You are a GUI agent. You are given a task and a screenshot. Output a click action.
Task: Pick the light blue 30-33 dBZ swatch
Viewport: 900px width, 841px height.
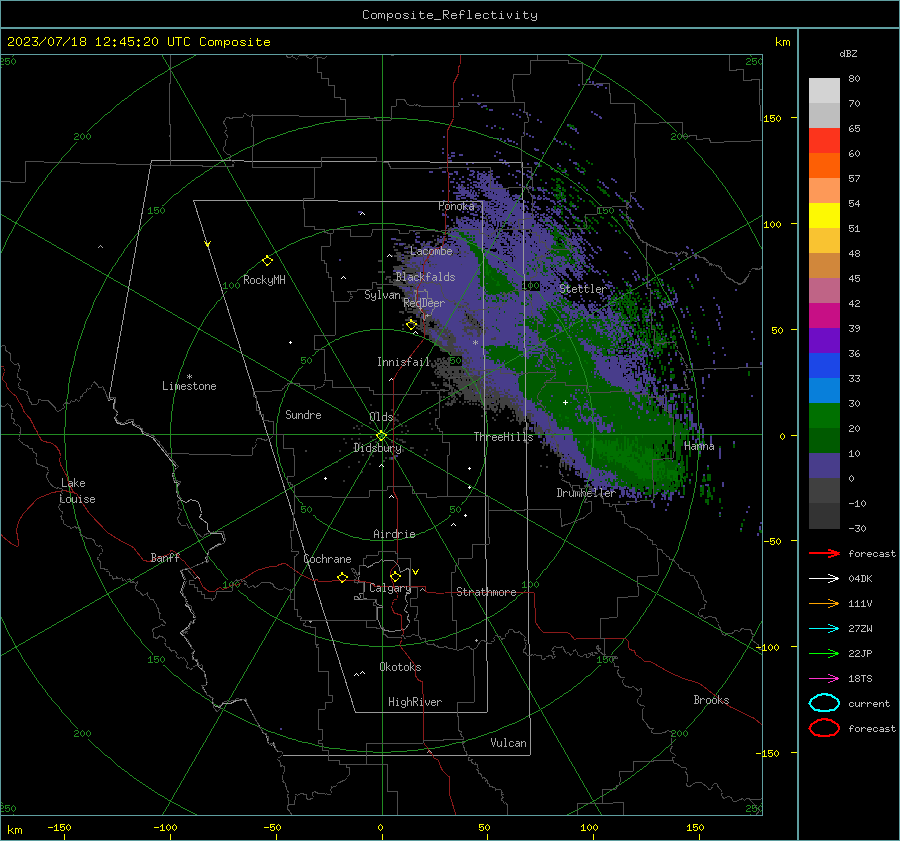pos(824,391)
